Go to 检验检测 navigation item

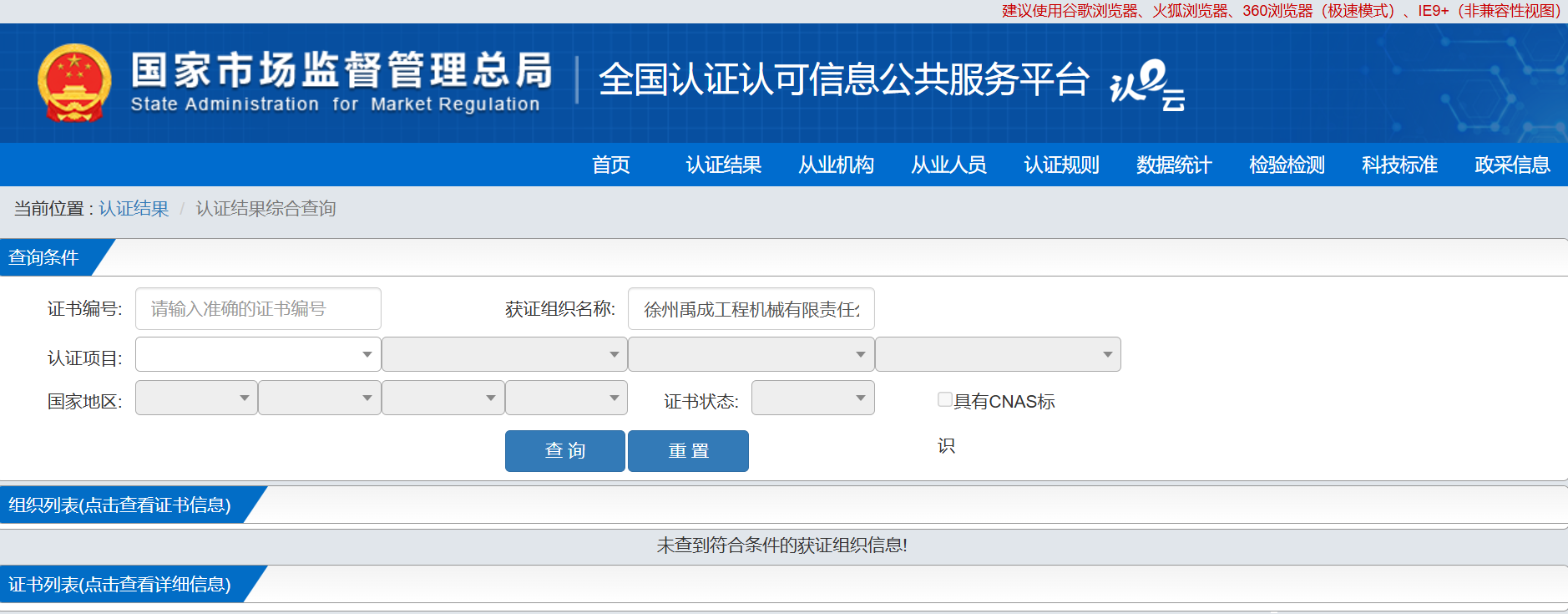[1287, 165]
